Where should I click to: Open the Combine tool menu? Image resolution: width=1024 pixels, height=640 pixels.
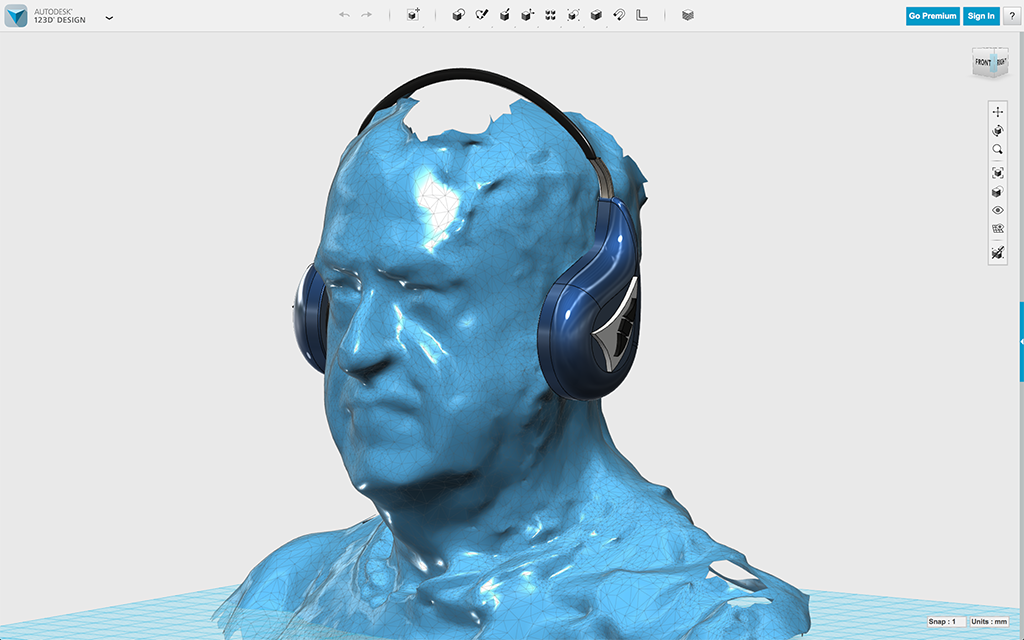[x=596, y=15]
